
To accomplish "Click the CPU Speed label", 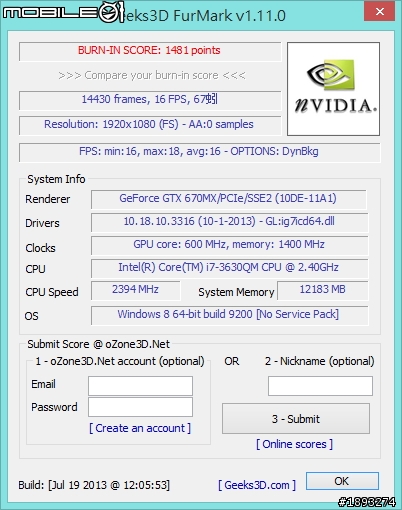I will [52, 292].
